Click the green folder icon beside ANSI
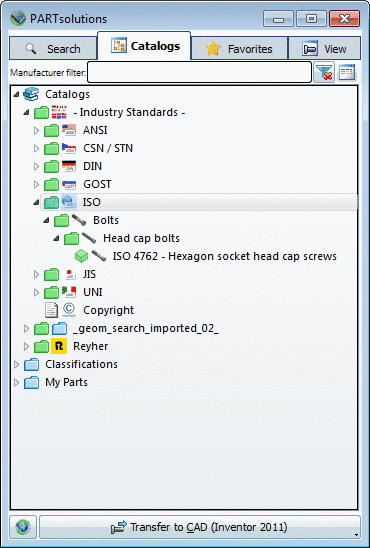 click(x=51, y=131)
